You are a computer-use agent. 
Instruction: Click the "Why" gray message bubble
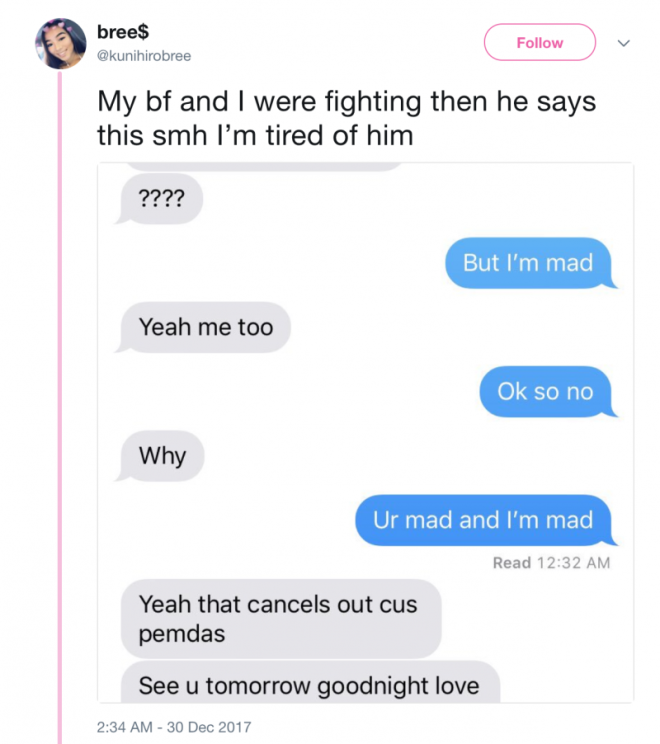160,456
